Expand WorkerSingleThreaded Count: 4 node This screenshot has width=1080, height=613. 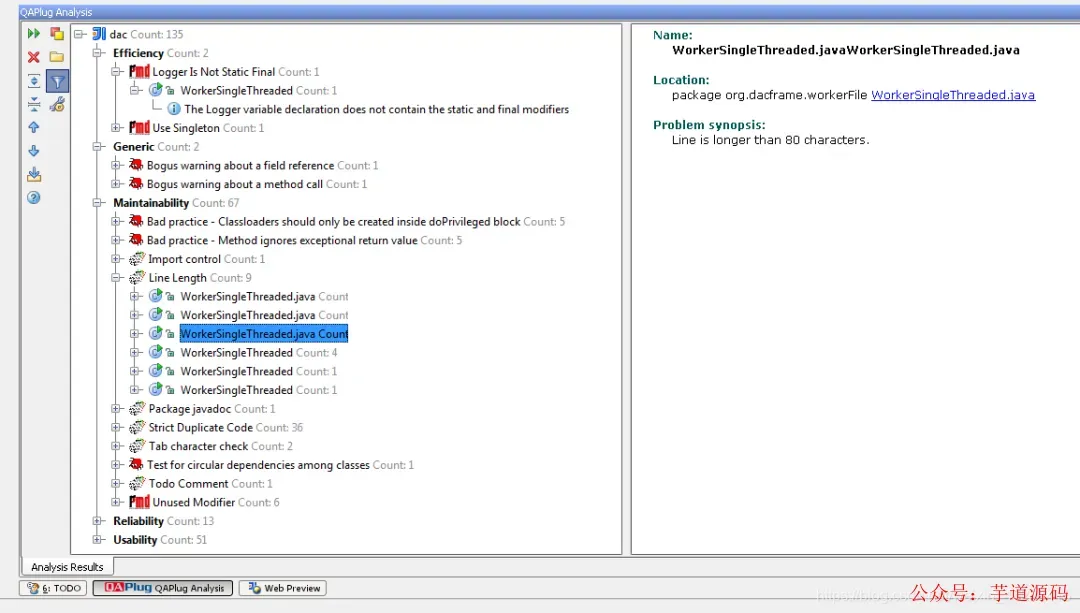coord(135,352)
